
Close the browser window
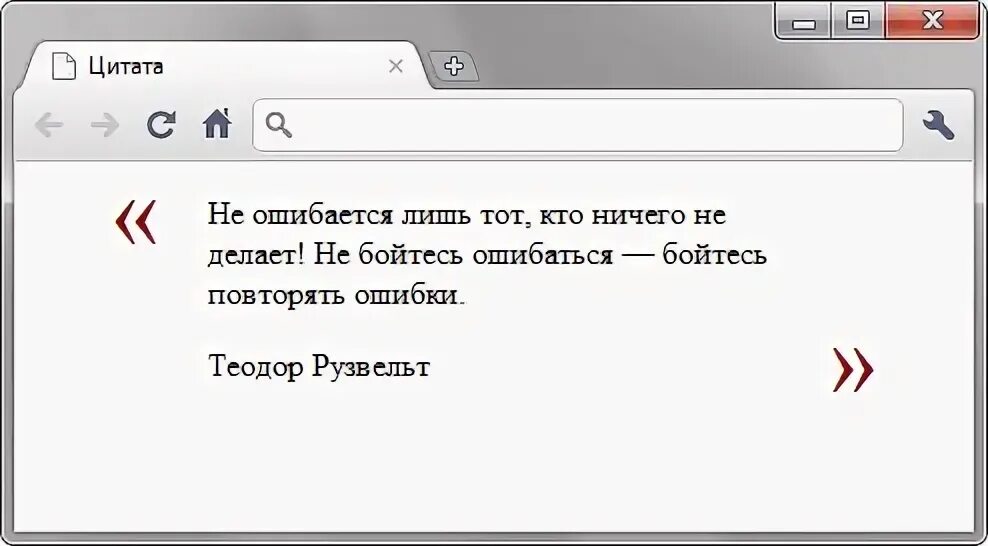tap(932, 20)
